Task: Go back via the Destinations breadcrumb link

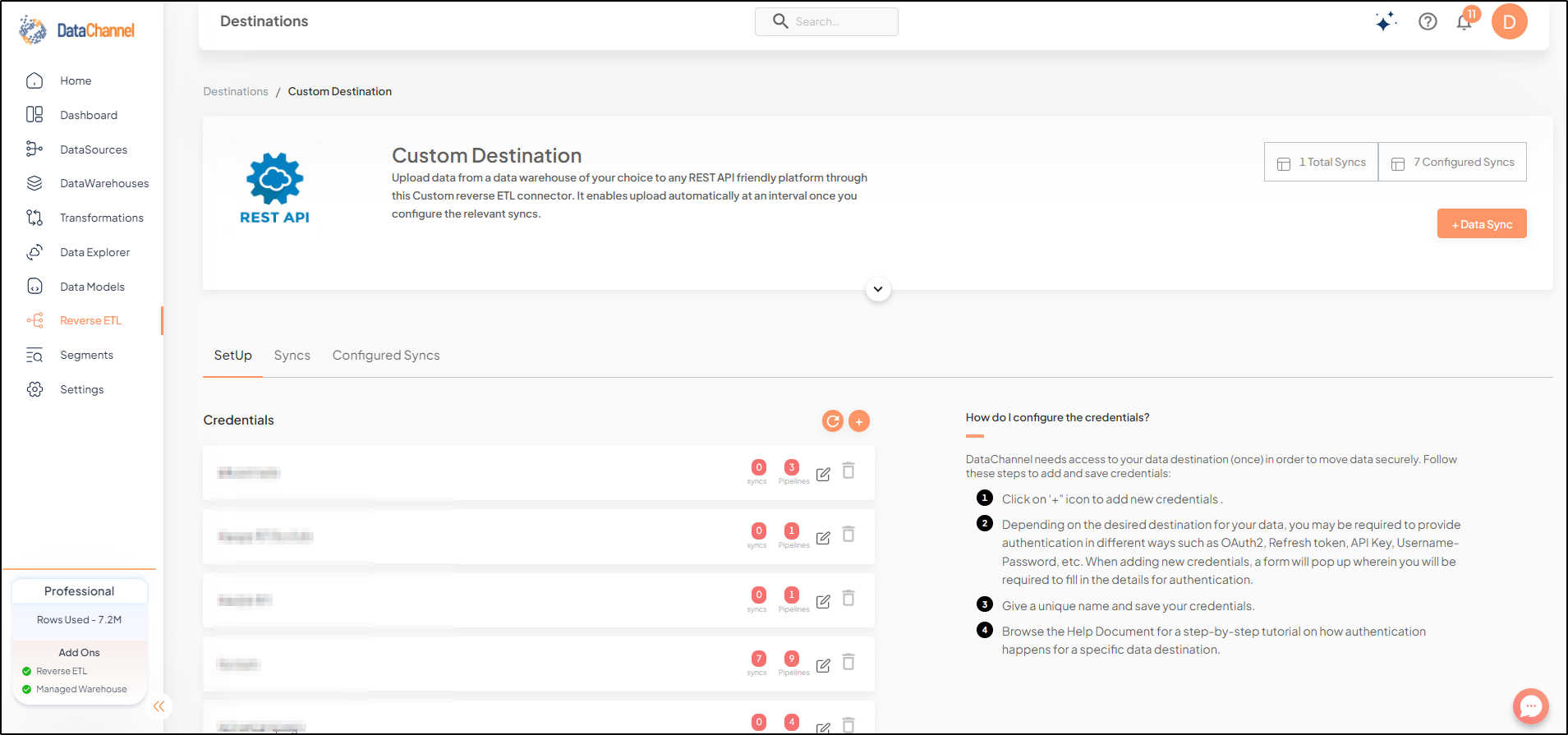Action: [x=236, y=91]
